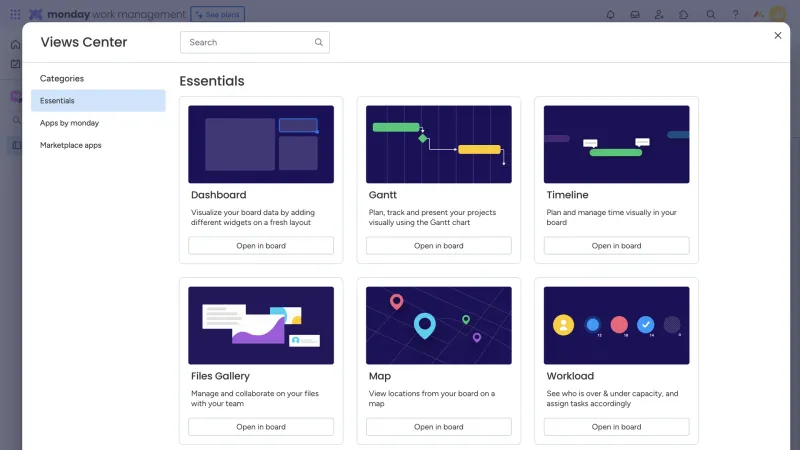The height and width of the screenshot is (450, 800).
Task: Select the Essentials category
Action: pos(98,101)
